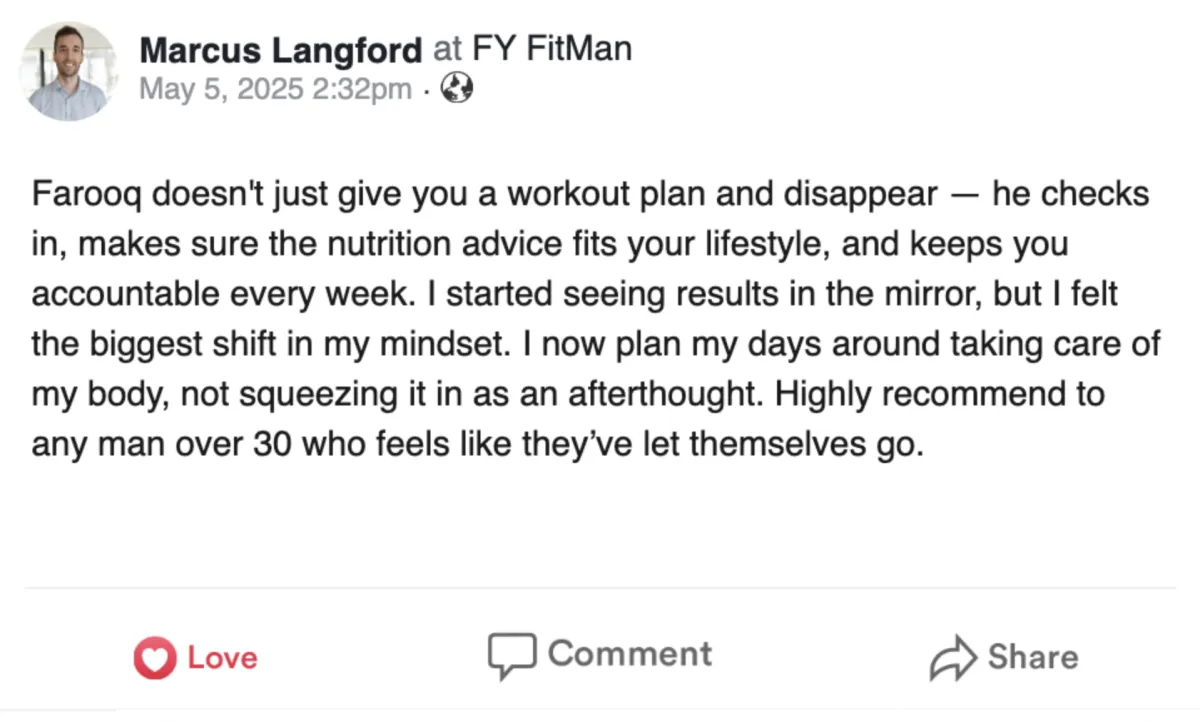Image resolution: width=1200 pixels, height=722 pixels.
Task: Click the word "at" between name and page
Action: [448, 49]
